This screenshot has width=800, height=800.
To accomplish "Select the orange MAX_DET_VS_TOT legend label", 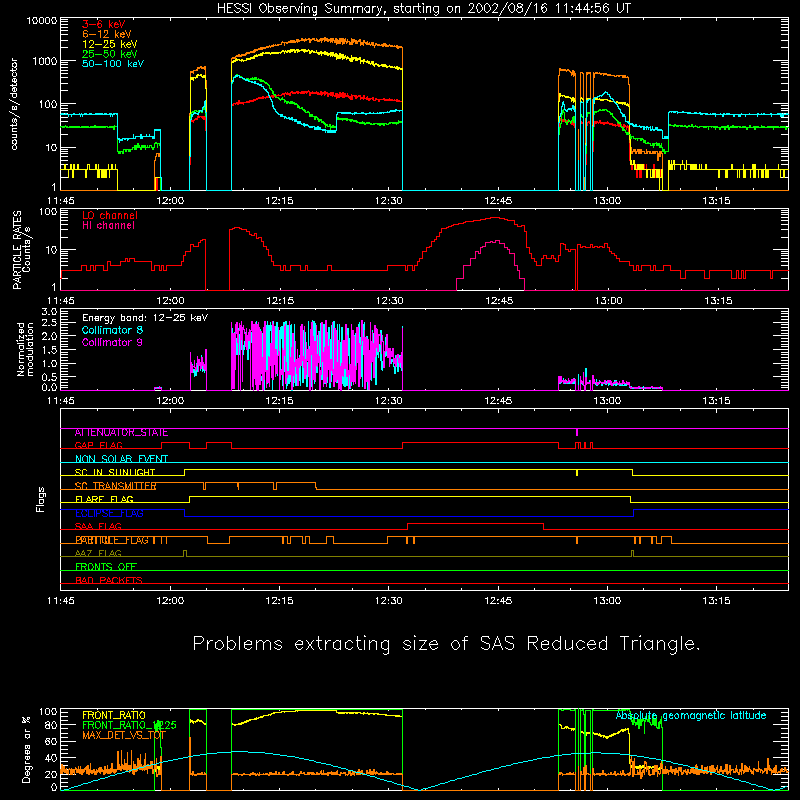I will [x=124, y=735].
